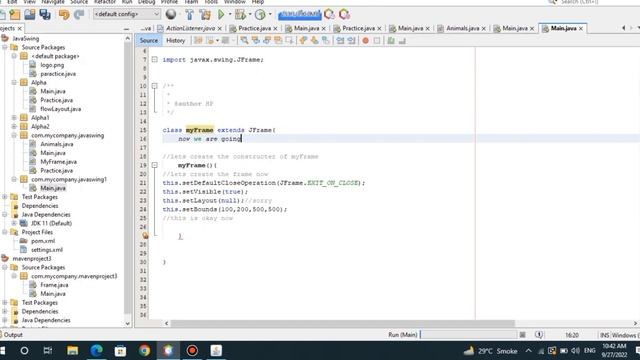Run the project with green play button
This screenshot has width=640, height=360.
pyautogui.click(x=221, y=15)
